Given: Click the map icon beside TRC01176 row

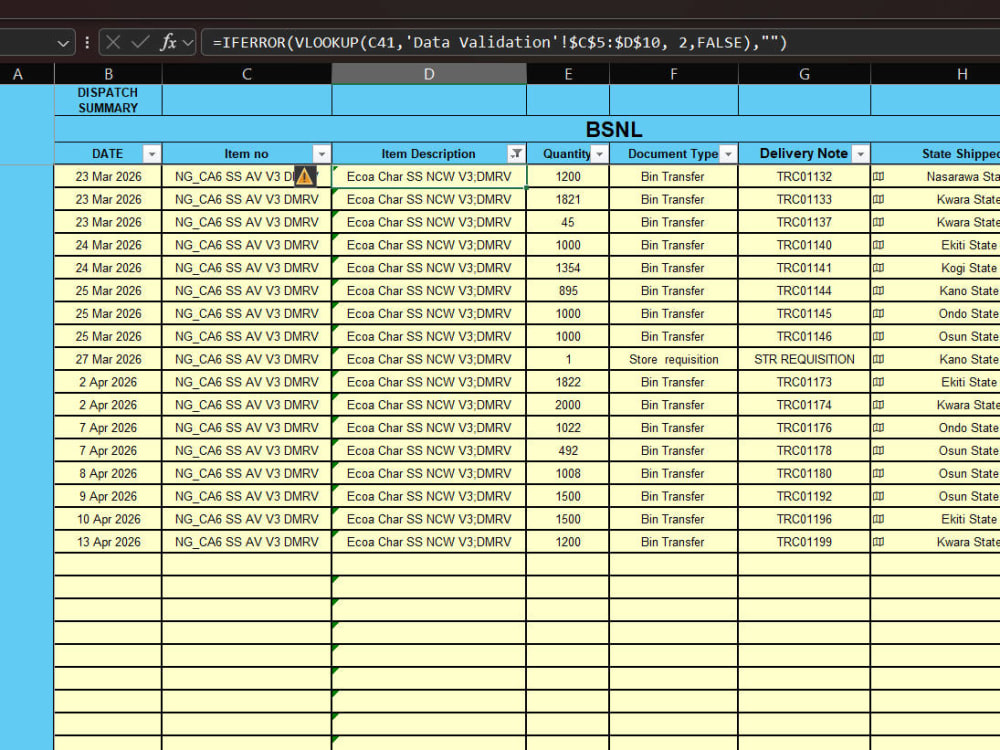Looking at the screenshot, I should click(x=879, y=428).
